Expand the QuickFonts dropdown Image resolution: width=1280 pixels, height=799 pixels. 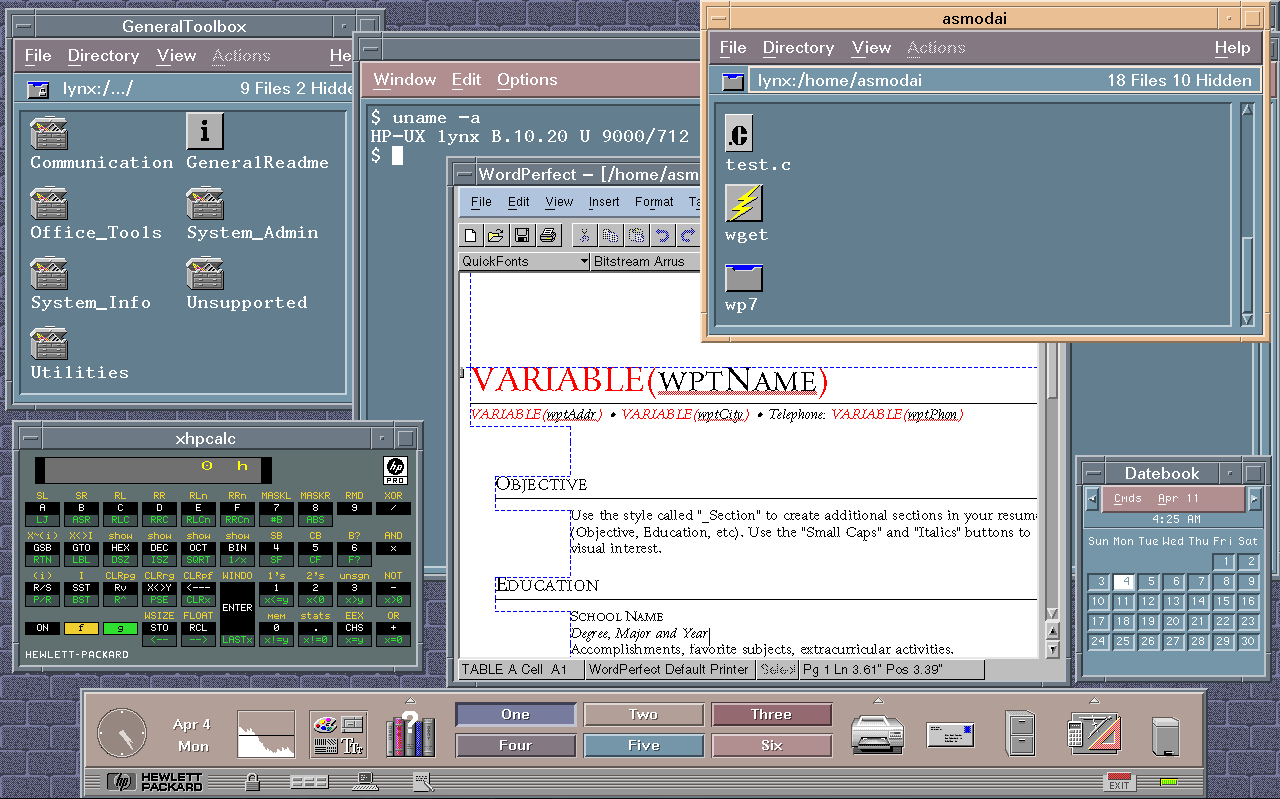(584, 261)
